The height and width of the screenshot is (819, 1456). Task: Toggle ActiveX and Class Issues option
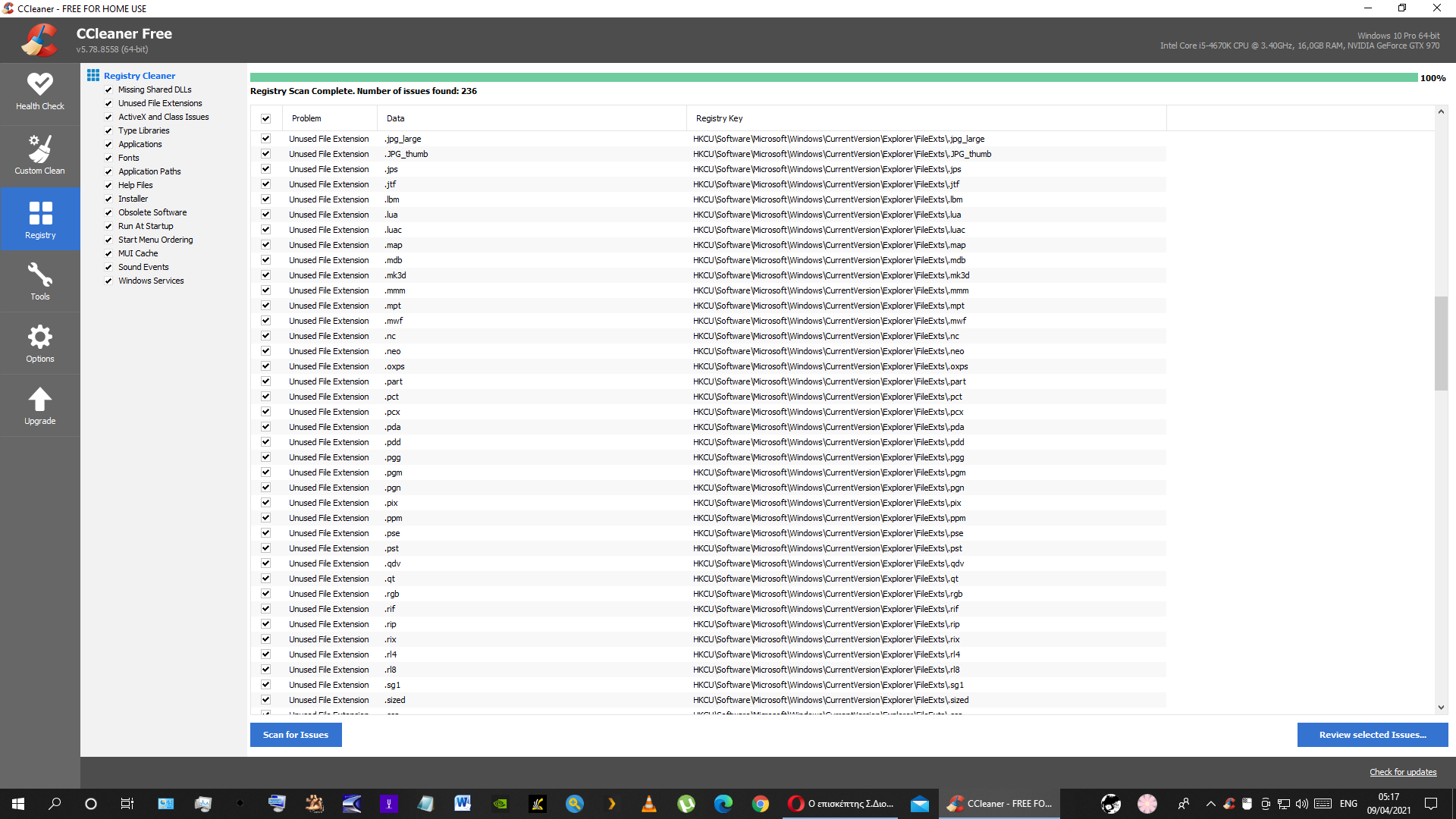[x=108, y=117]
